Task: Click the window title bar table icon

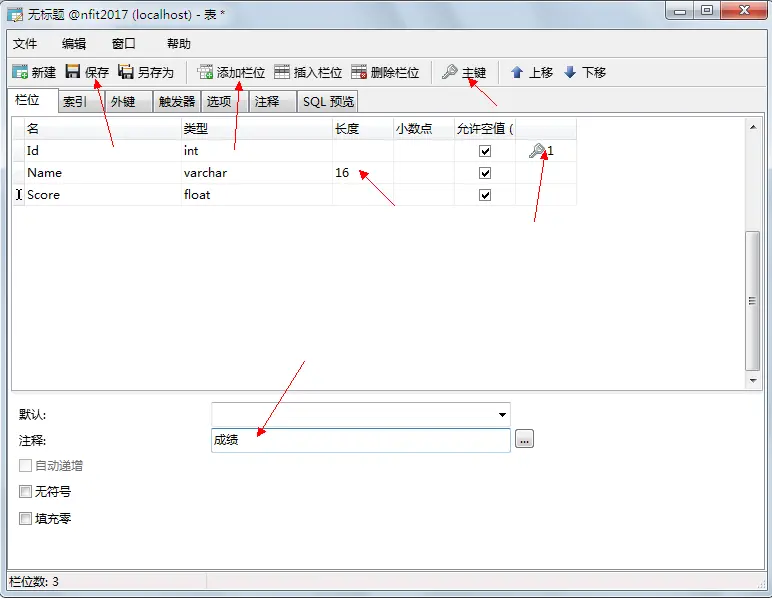Action: click(15, 15)
